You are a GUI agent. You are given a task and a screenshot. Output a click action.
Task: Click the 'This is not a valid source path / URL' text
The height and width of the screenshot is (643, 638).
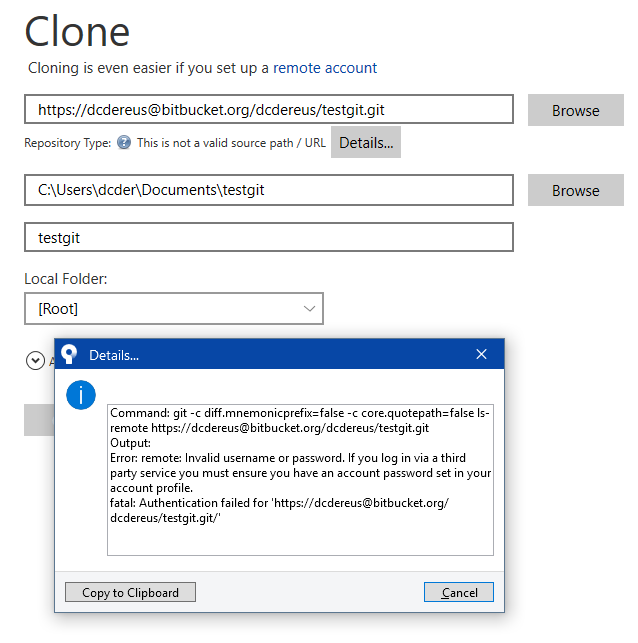coord(231,143)
